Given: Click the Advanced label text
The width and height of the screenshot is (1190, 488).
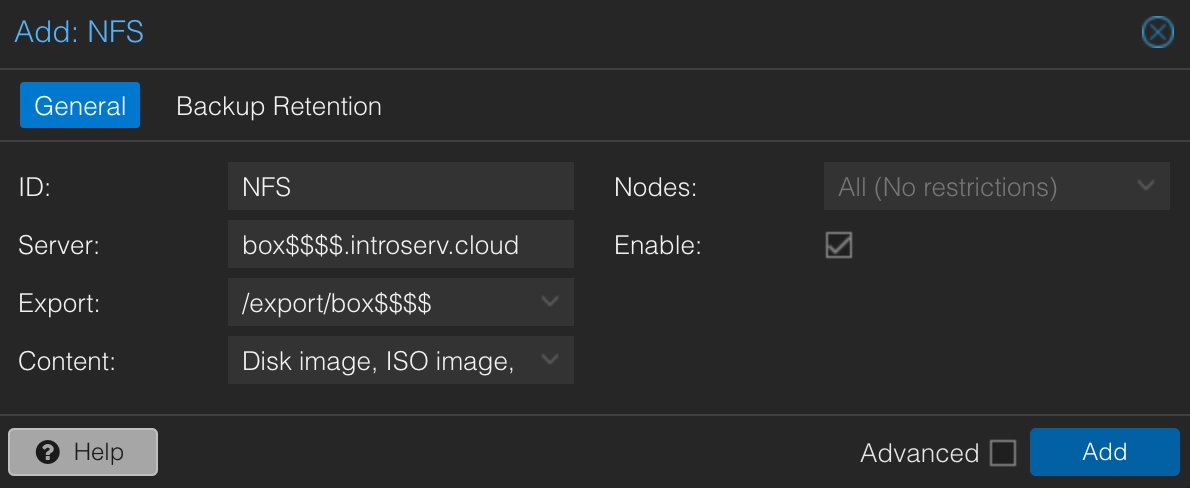Looking at the screenshot, I should (919, 453).
